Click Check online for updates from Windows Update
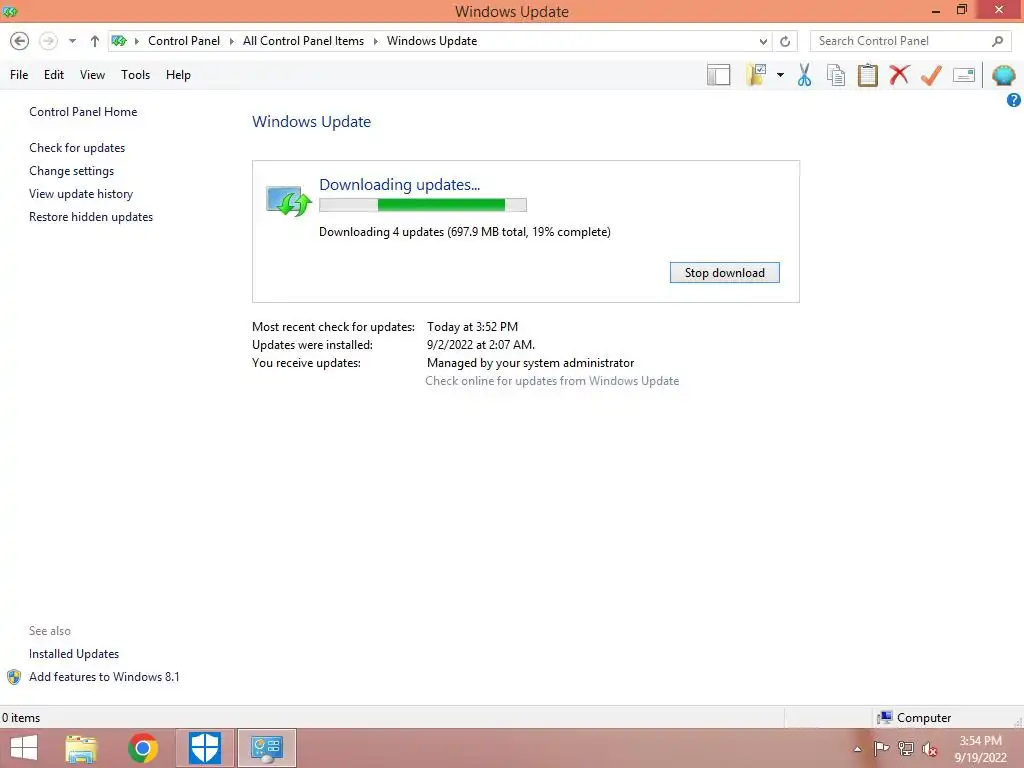Viewport: 1024px width, 768px height. (x=552, y=381)
